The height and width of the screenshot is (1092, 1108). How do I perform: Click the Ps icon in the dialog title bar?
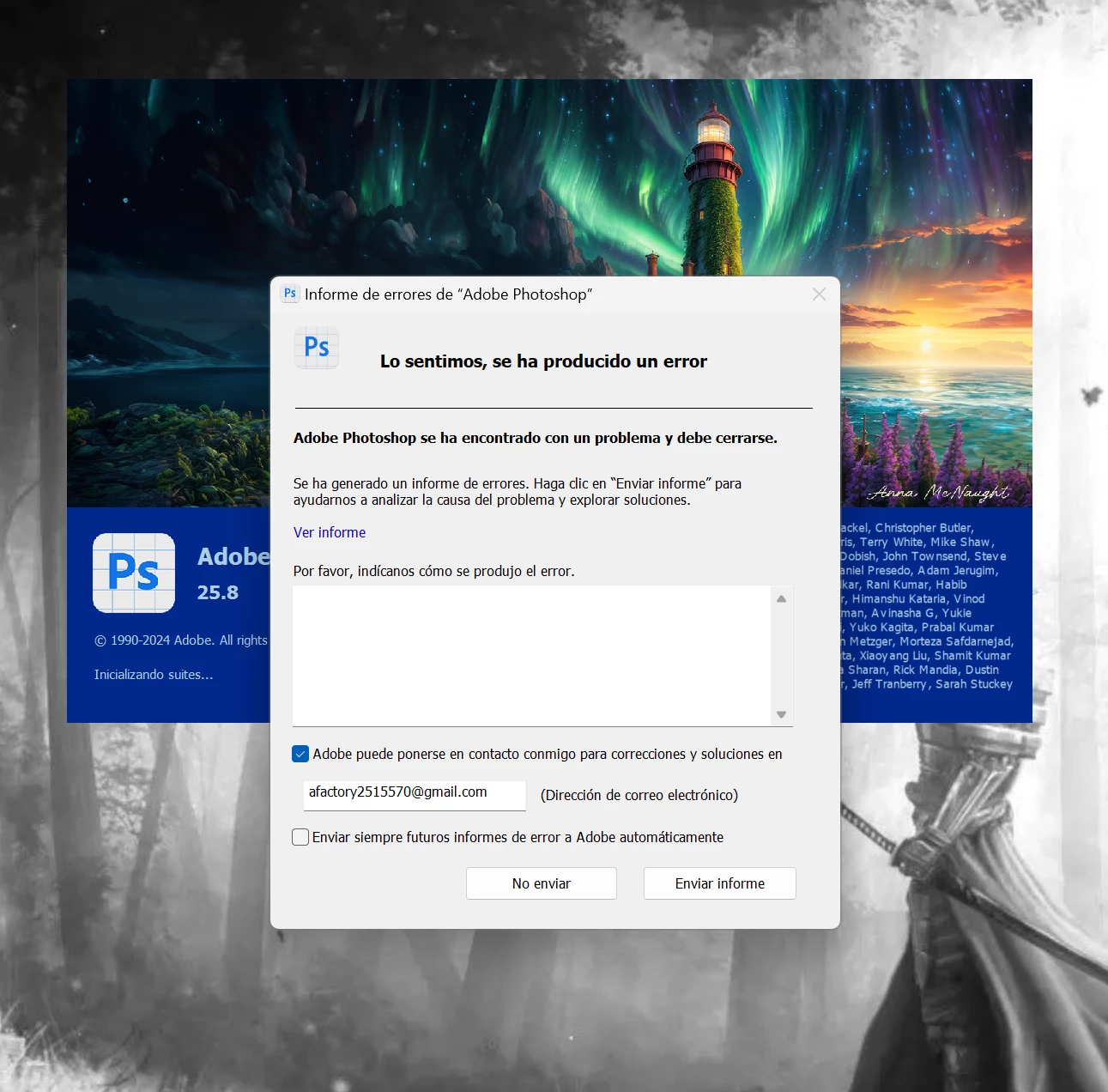click(x=290, y=294)
